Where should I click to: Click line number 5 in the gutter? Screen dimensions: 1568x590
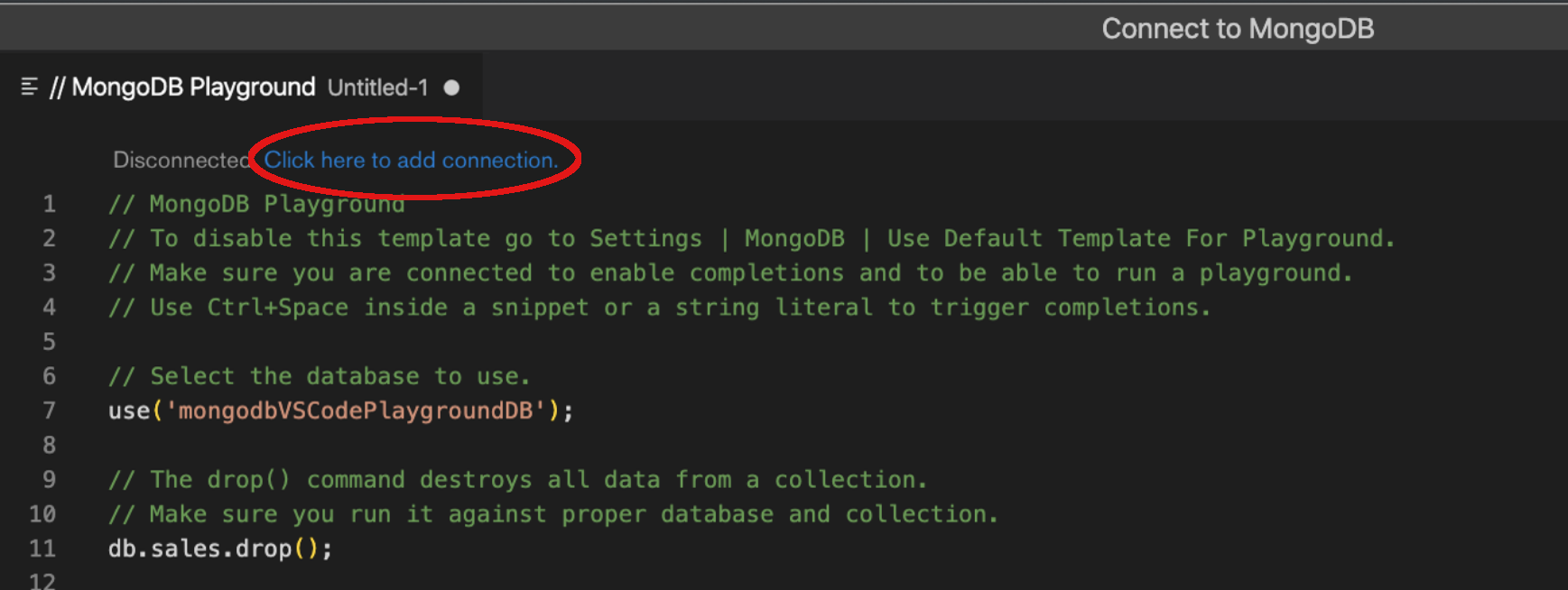click(49, 342)
